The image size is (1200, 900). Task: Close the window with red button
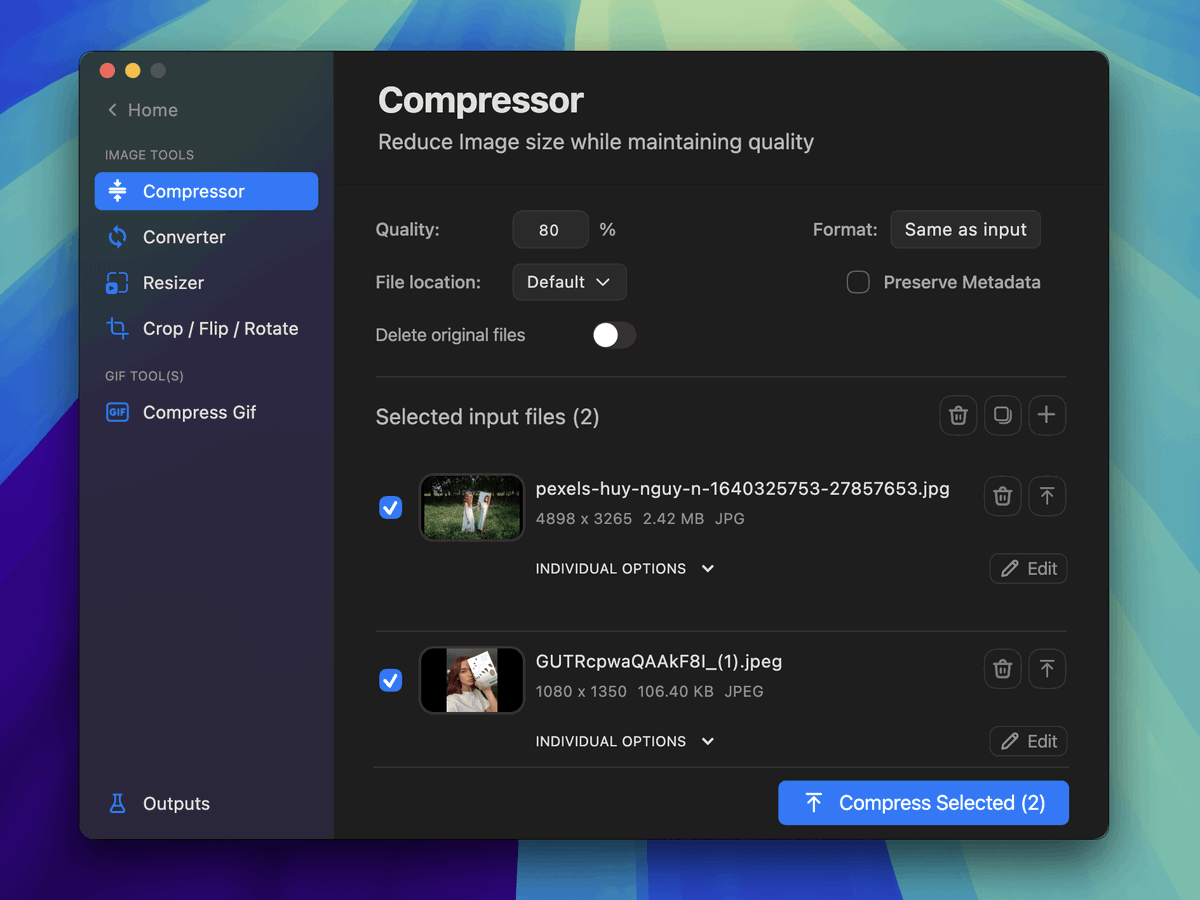click(x=108, y=70)
